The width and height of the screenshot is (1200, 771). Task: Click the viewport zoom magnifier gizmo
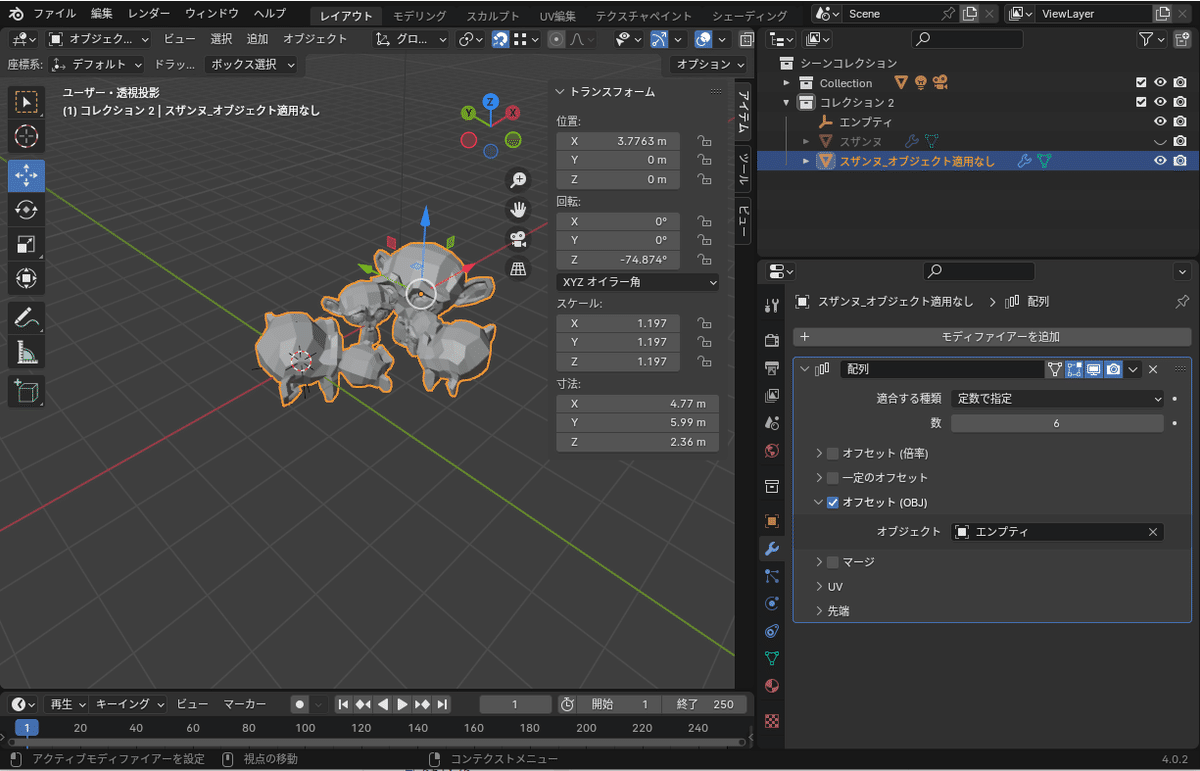pyautogui.click(x=518, y=180)
